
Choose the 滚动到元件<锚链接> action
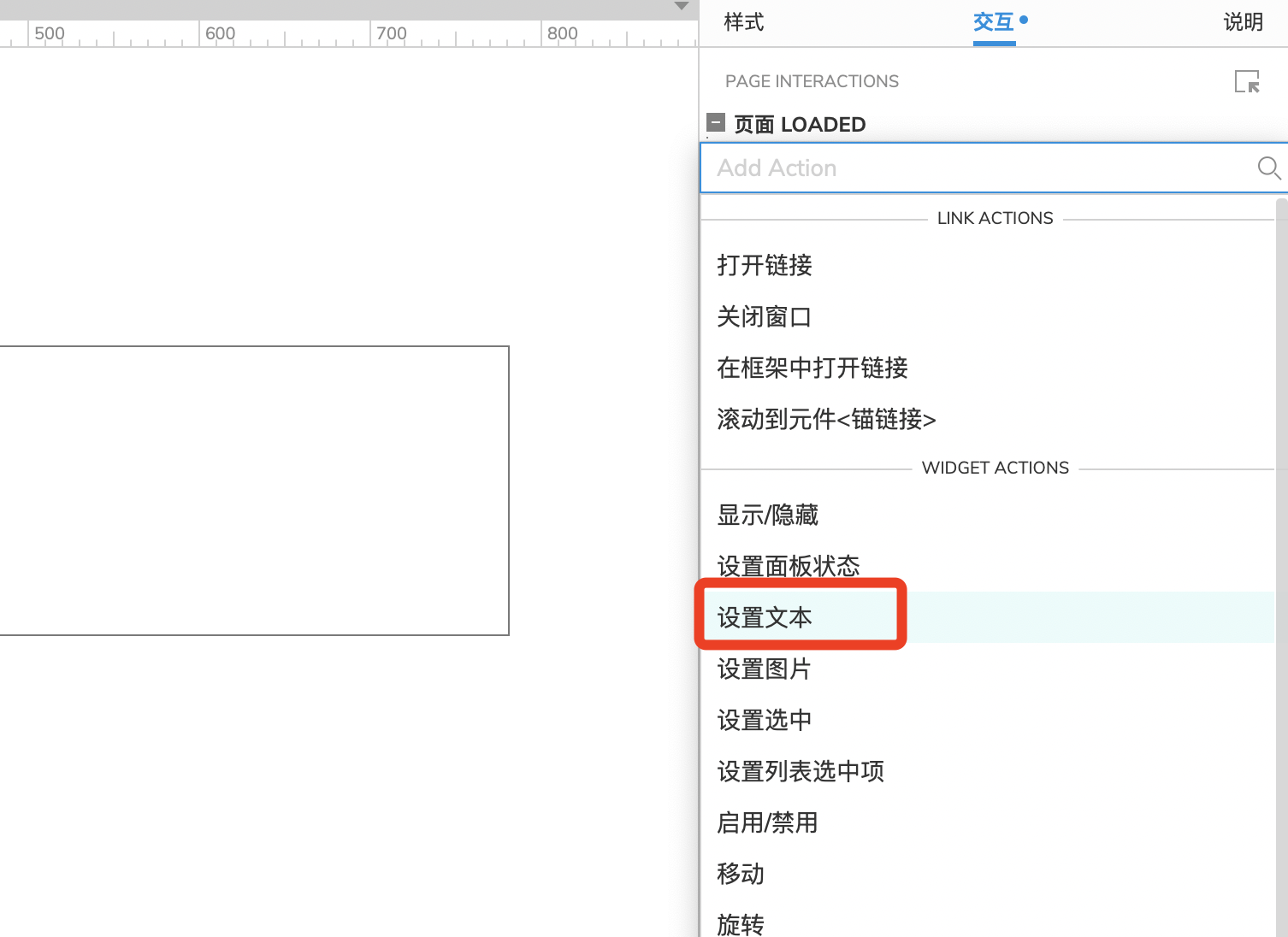coord(826,420)
